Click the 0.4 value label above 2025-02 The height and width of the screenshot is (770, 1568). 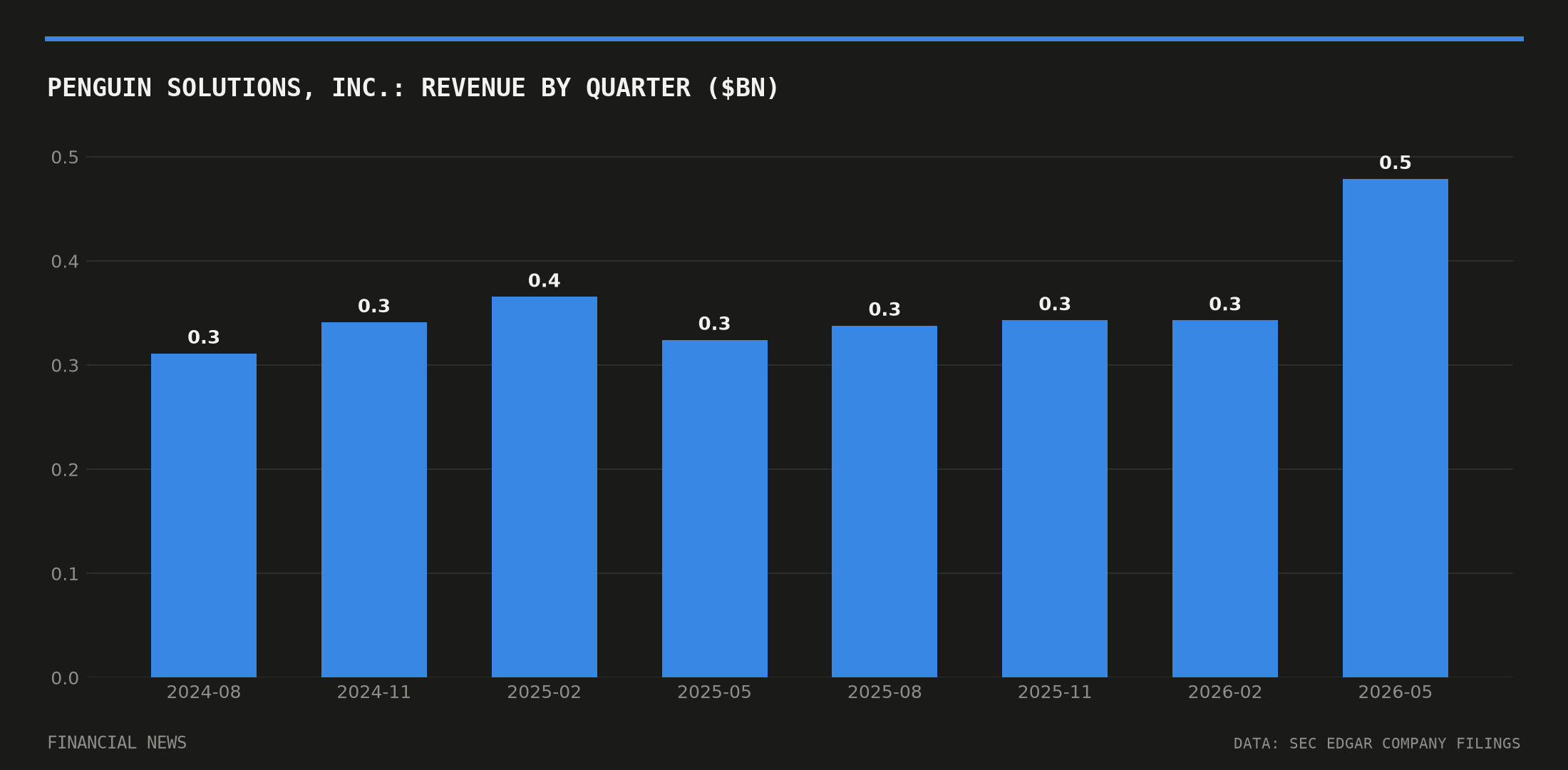pos(545,281)
